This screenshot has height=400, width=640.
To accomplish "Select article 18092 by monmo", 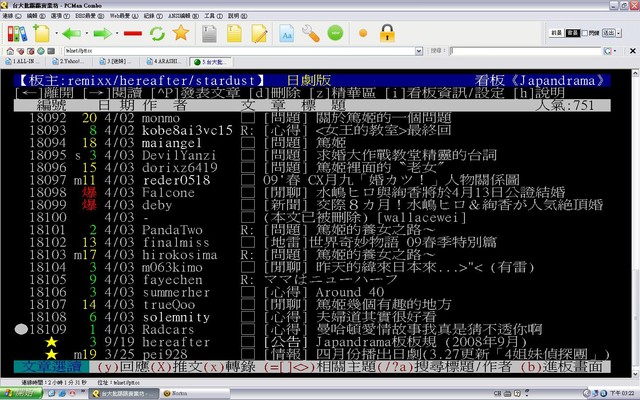I will pyautogui.click(x=312, y=118).
